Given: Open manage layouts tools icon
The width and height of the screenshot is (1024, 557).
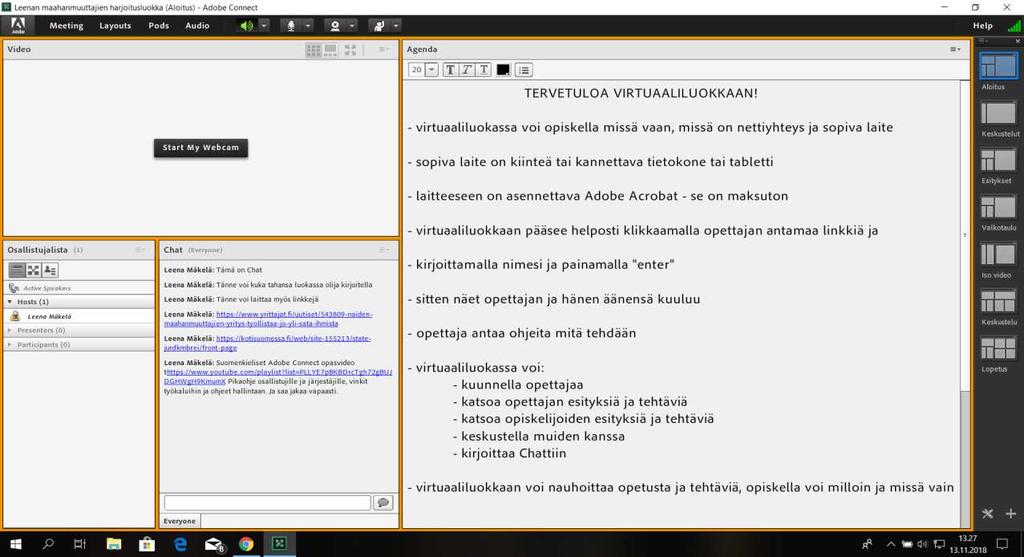Looking at the screenshot, I should (987, 514).
